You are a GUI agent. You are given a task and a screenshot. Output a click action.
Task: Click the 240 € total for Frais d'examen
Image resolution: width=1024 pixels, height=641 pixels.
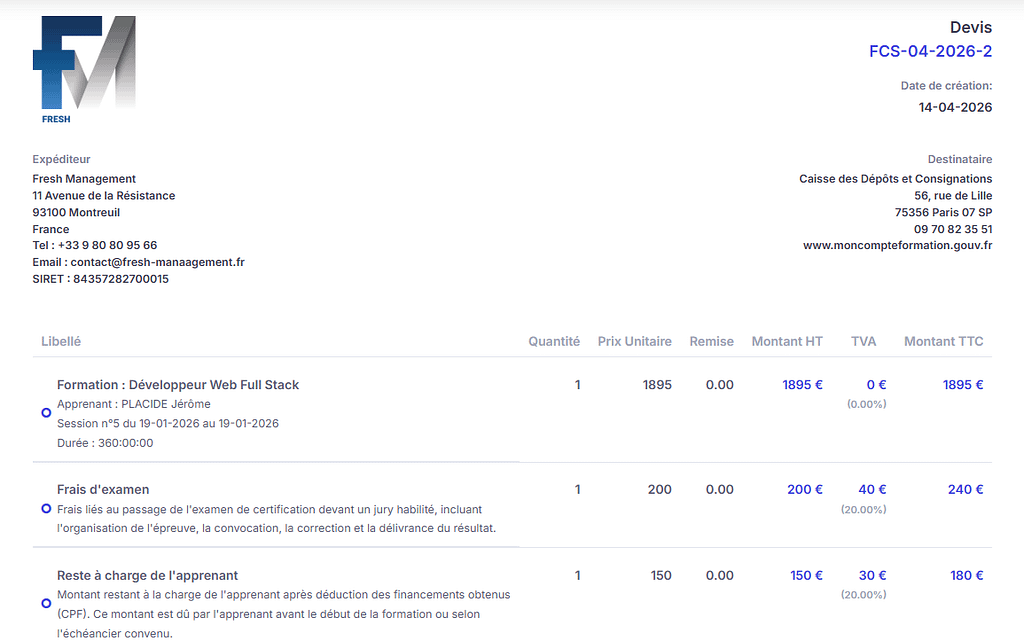point(965,490)
